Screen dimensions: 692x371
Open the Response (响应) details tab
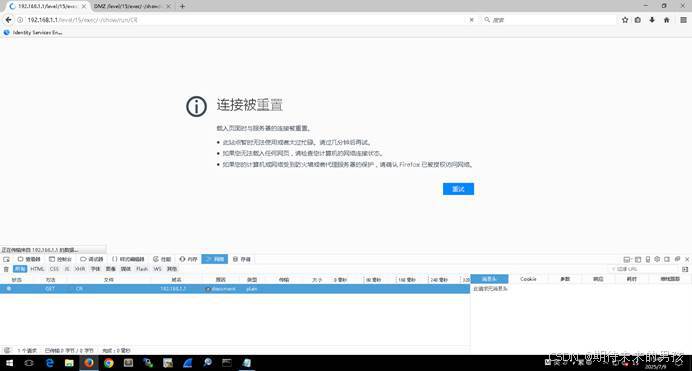click(598, 279)
